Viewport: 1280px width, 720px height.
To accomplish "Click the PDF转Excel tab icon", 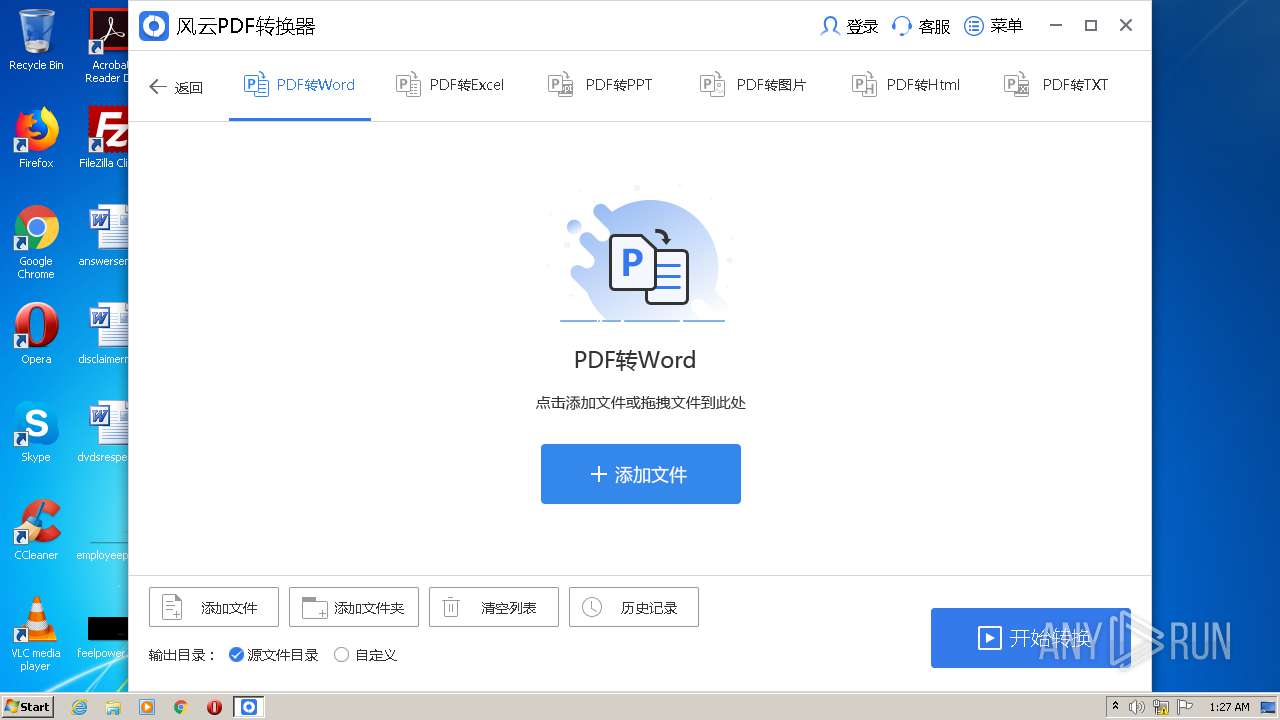I will pyautogui.click(x=408, y=85).
